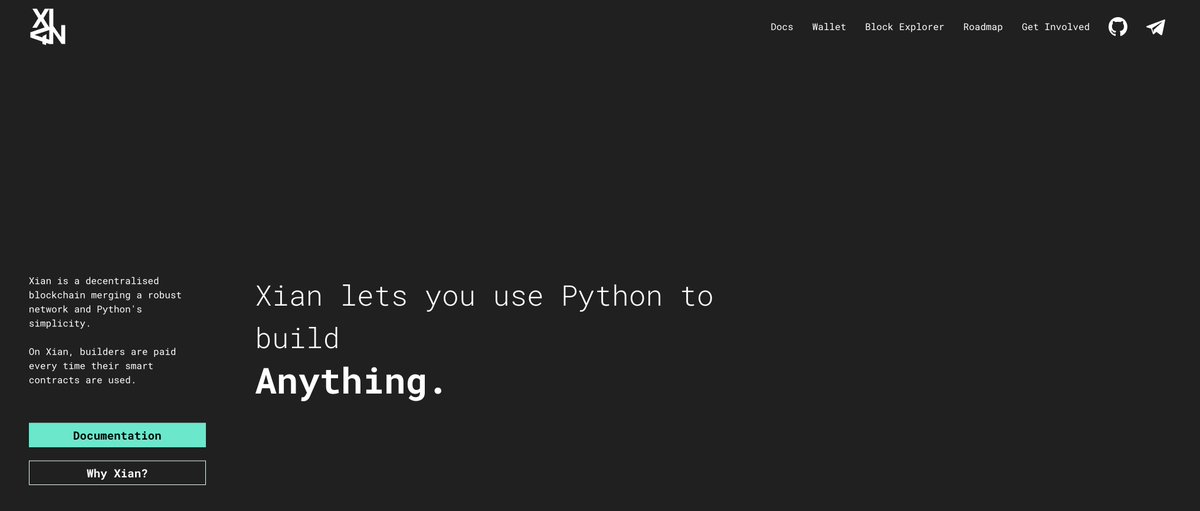Viewport: 1200px width, 511px height.
Task: Open Block Explorer from the navbar
Action: click(x=904, y=27)
